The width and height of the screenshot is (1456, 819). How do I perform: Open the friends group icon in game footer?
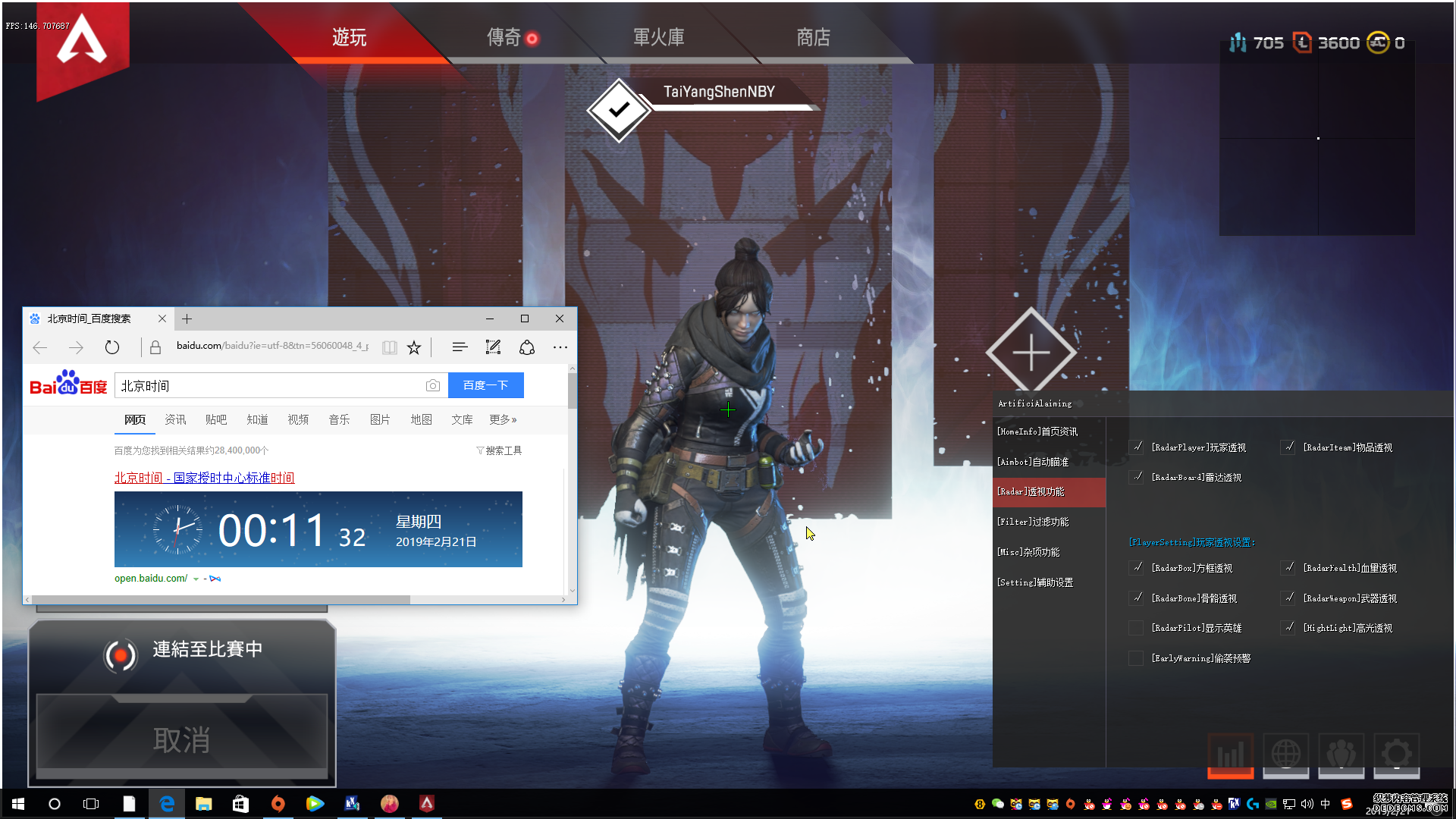click(1341, 755)
